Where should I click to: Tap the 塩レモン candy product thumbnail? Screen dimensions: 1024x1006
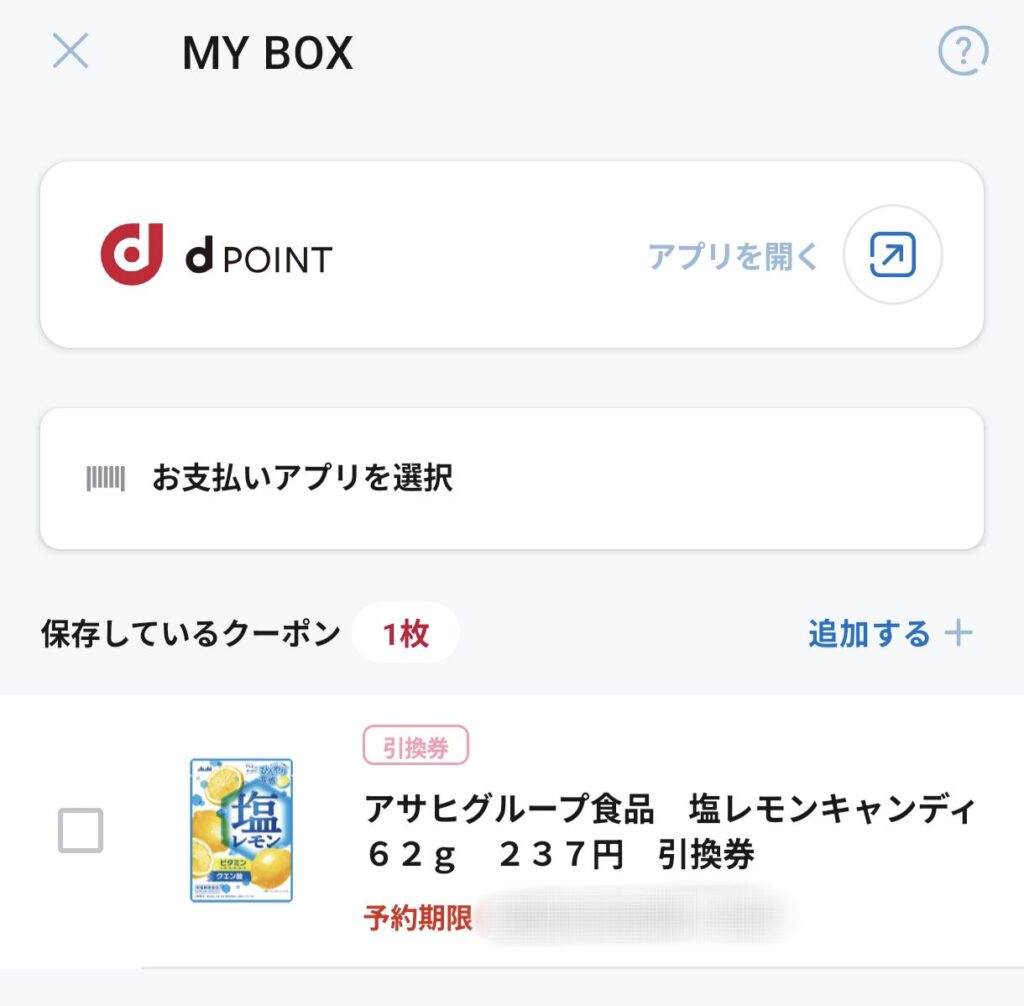pyautogui.click(x=242, y=830)
